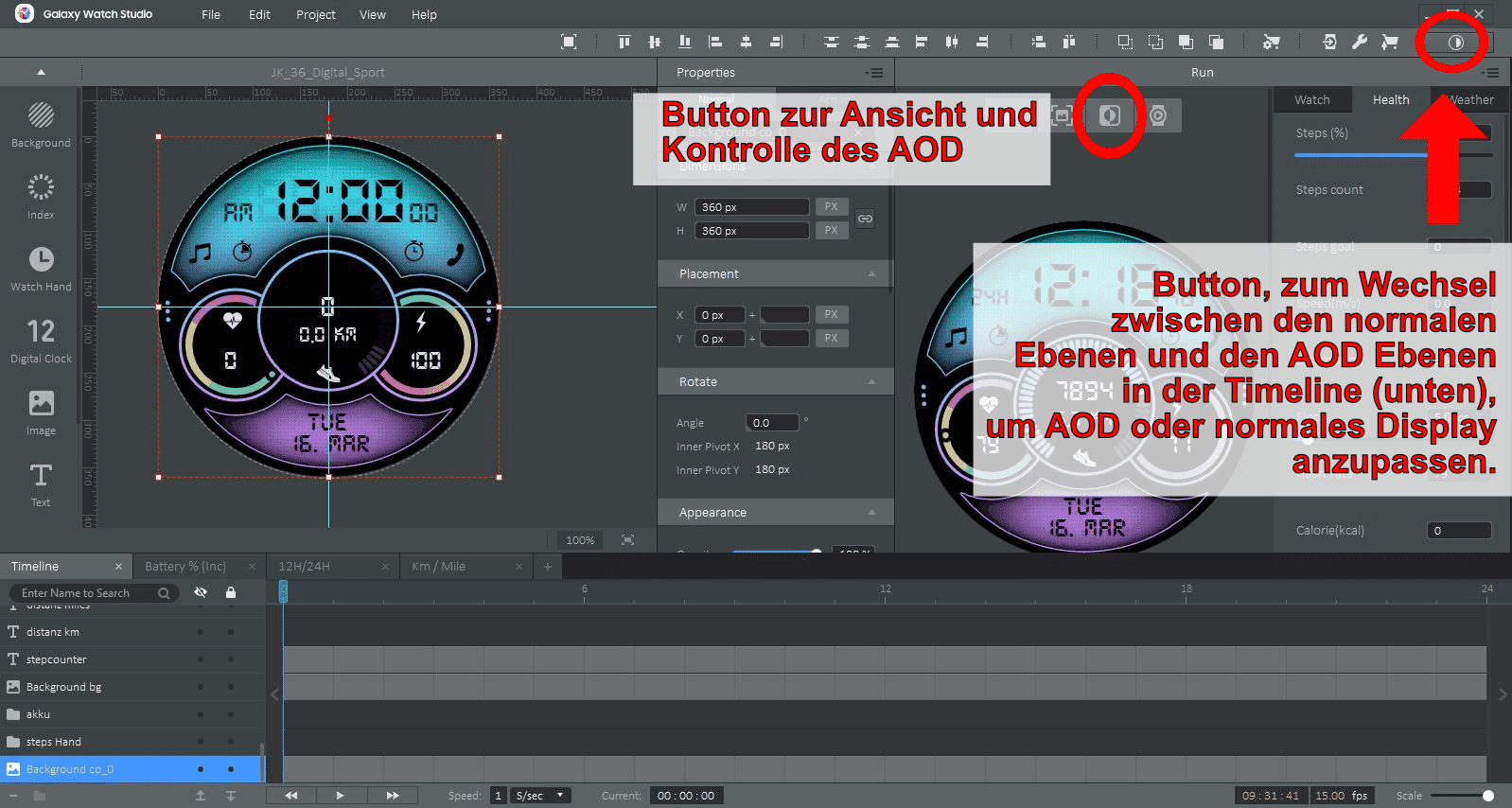
Task: Collapse the Rotate section
Action: [x=871, y=381]
